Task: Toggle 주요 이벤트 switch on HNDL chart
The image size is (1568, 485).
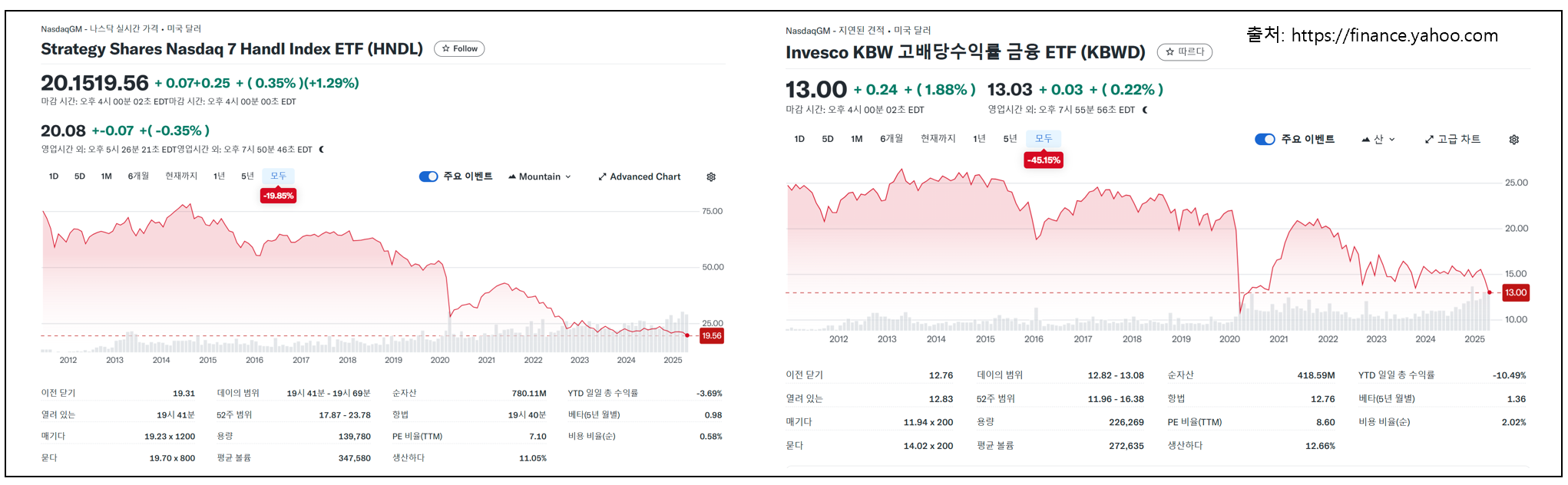Action: 428,177
